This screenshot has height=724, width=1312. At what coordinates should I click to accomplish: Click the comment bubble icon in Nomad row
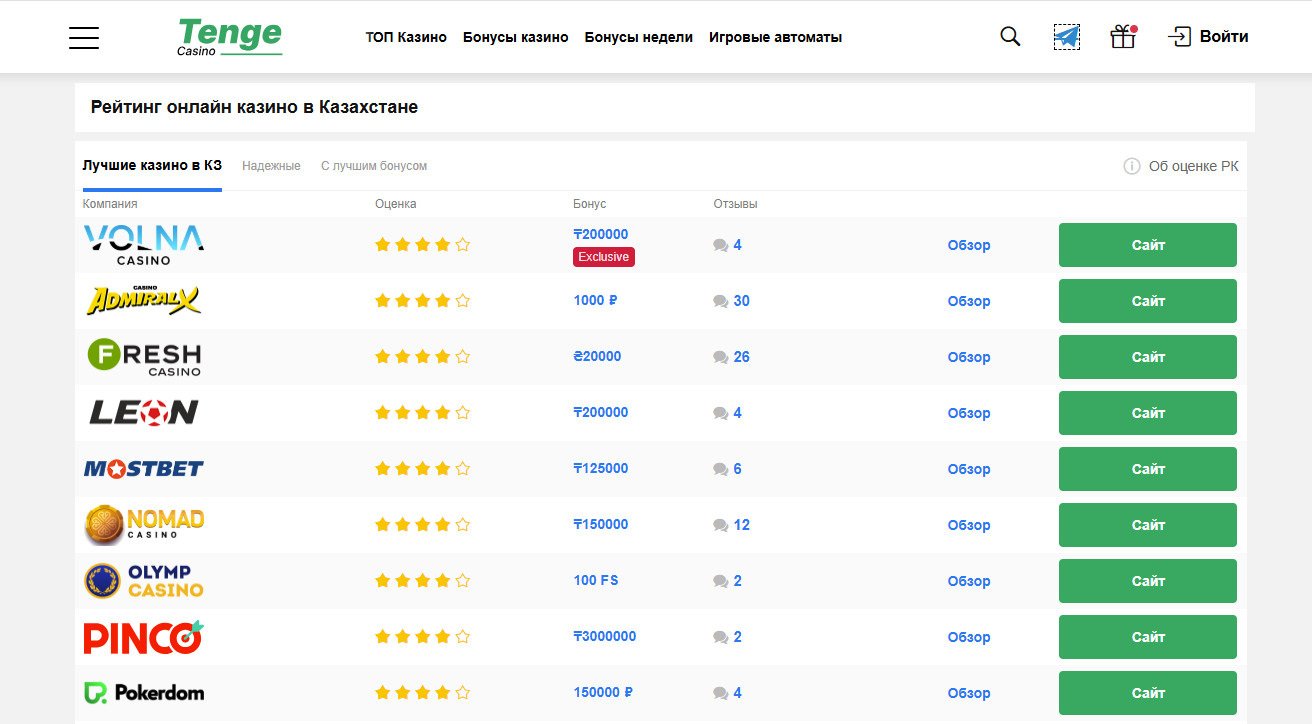(720, 525)
